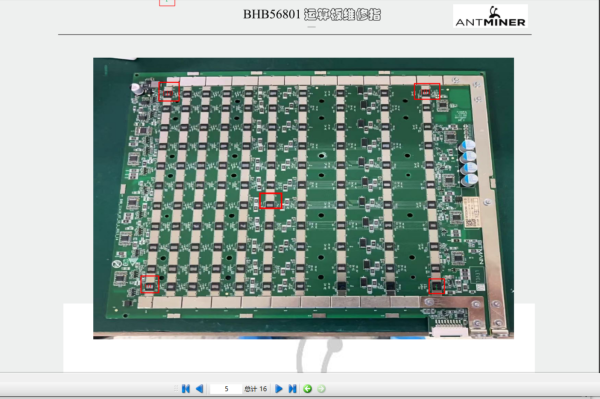Click the page number field showing 5
This screenshot has width=600, height=399.
(226, 389)
